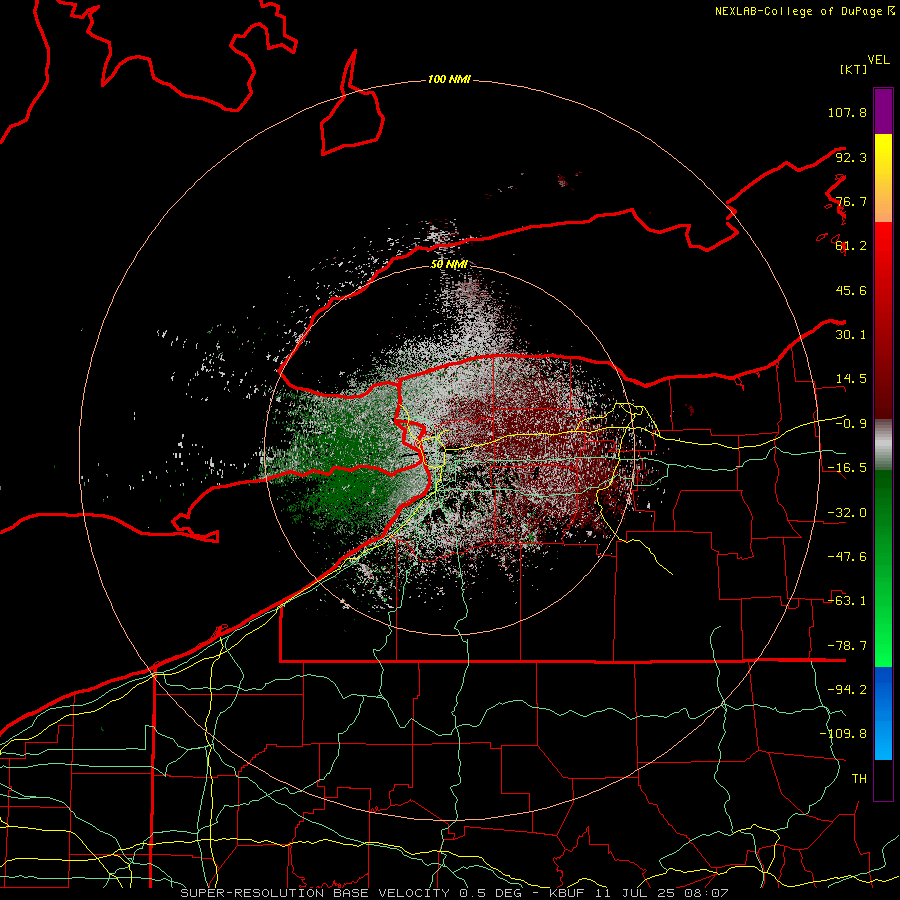Image resolution: width=900 pixels, height=900 pixels.
Task: Click the red segment of the color bar
Action: tap(883, 321)
